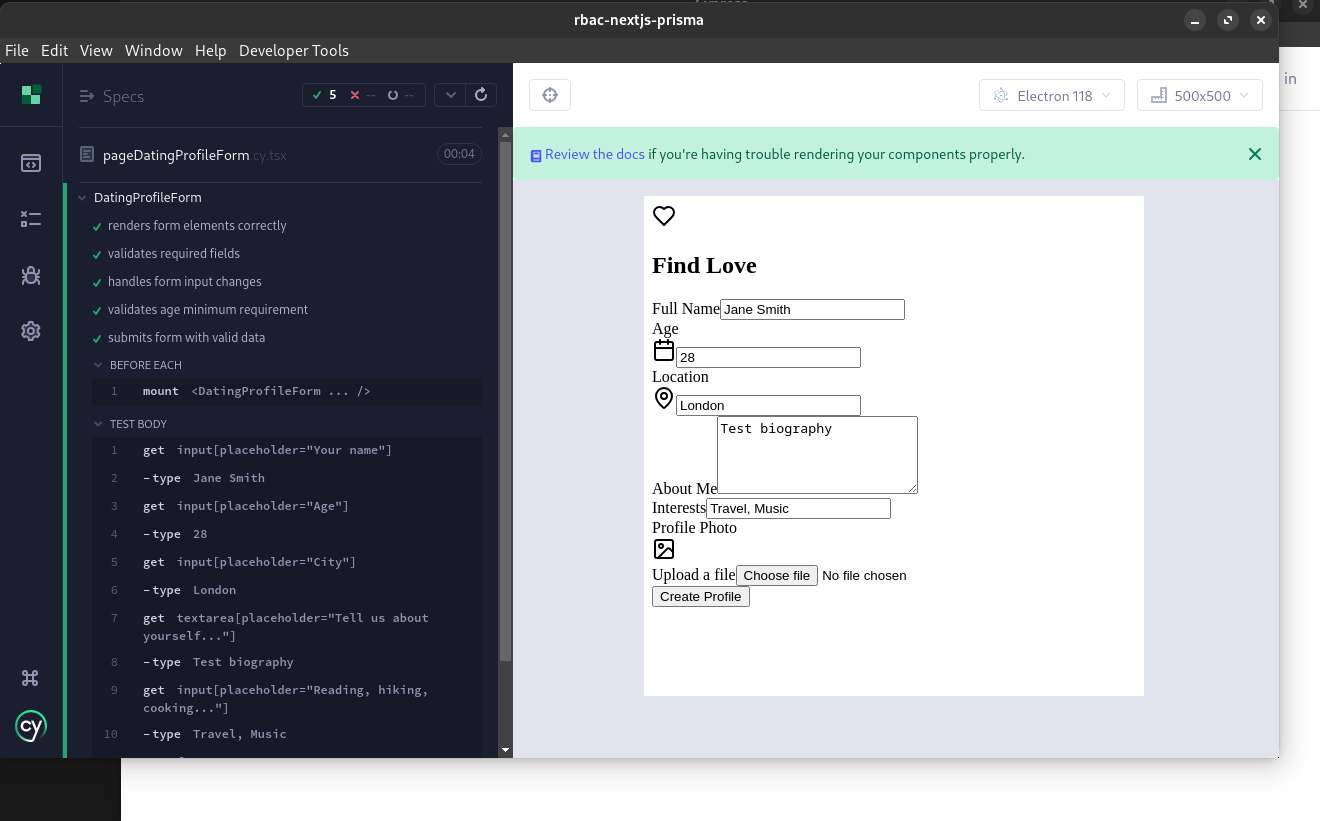1320x821 pixels.
Task: Open keyboard shortcuts command icon
Action: [30, 678]
